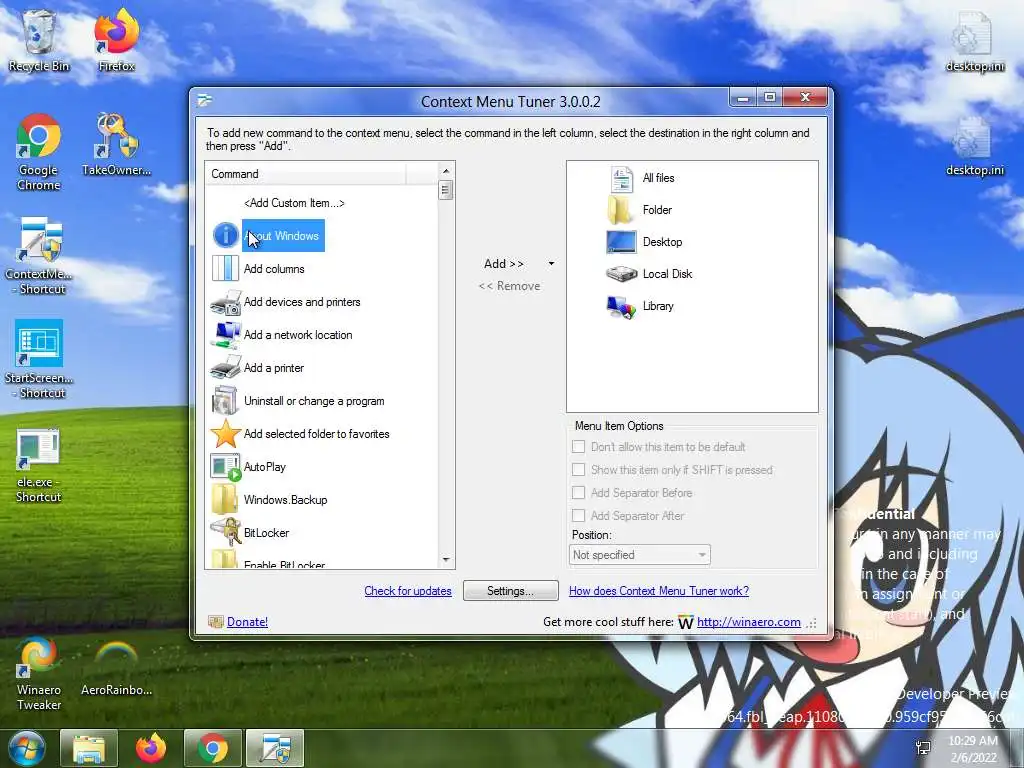Viewport: 1024px width, 768px height.
Task: Visit the http://winaero.com link
Action: coord(748,622)
